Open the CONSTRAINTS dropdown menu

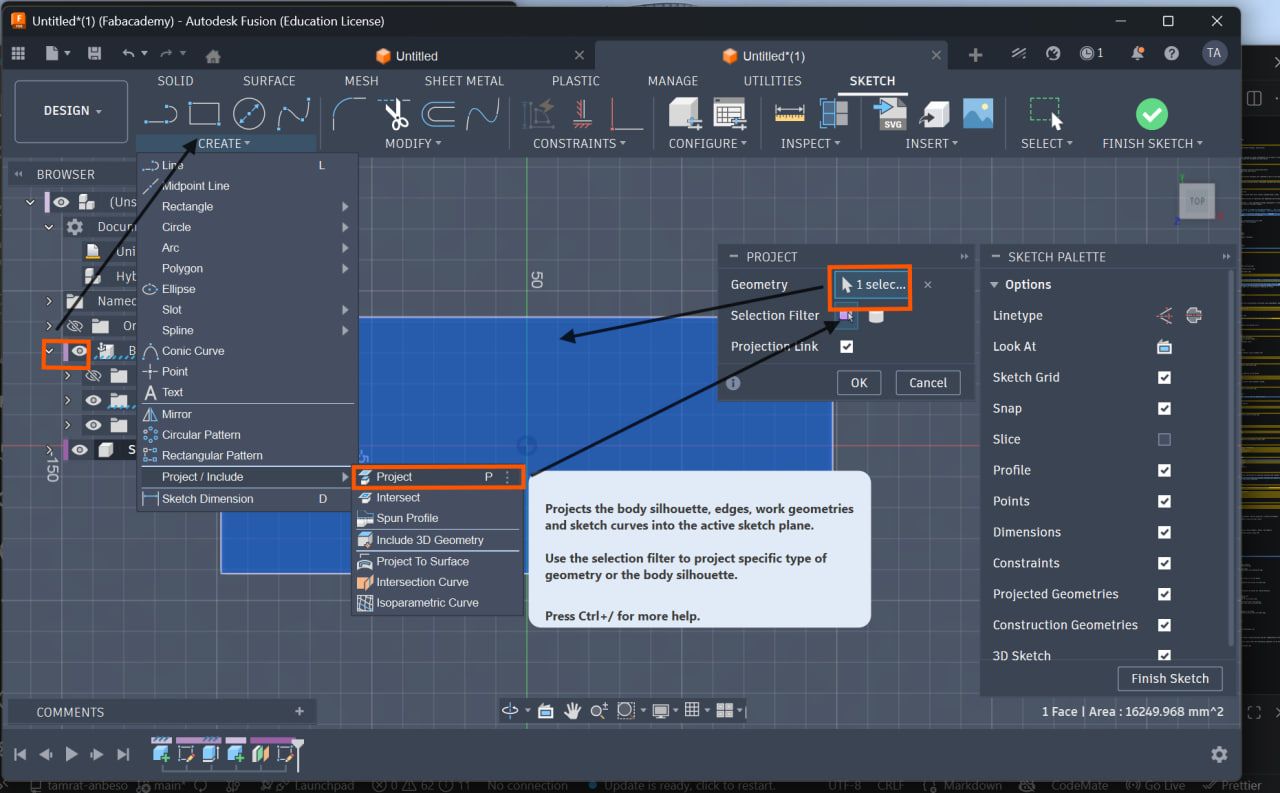point(579,144)
